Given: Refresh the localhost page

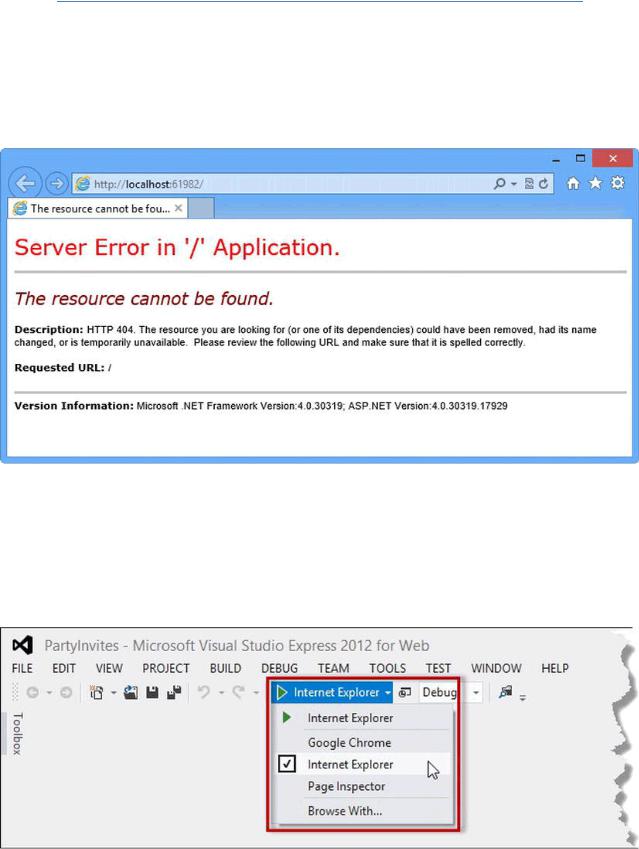Looking at the screenshot, I should 543,184.
